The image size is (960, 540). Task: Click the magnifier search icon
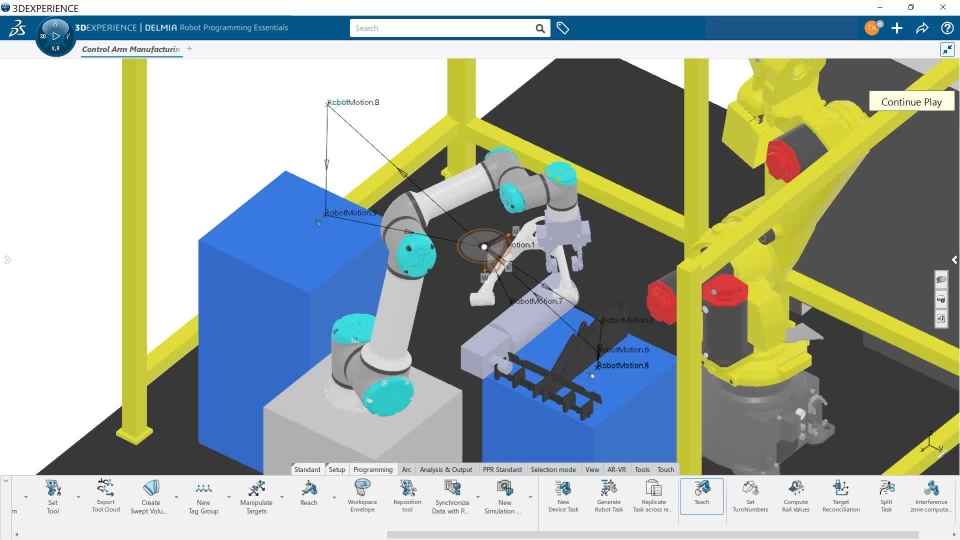click(540, 28)
